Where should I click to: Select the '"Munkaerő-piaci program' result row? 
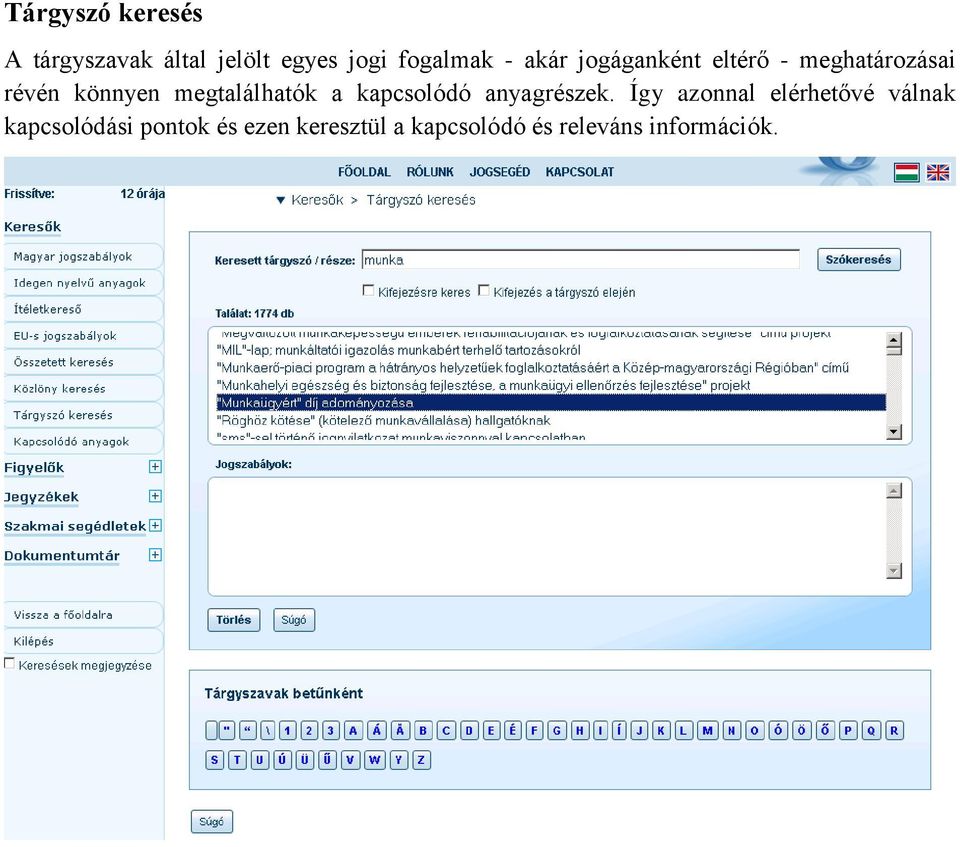(551, 368)
